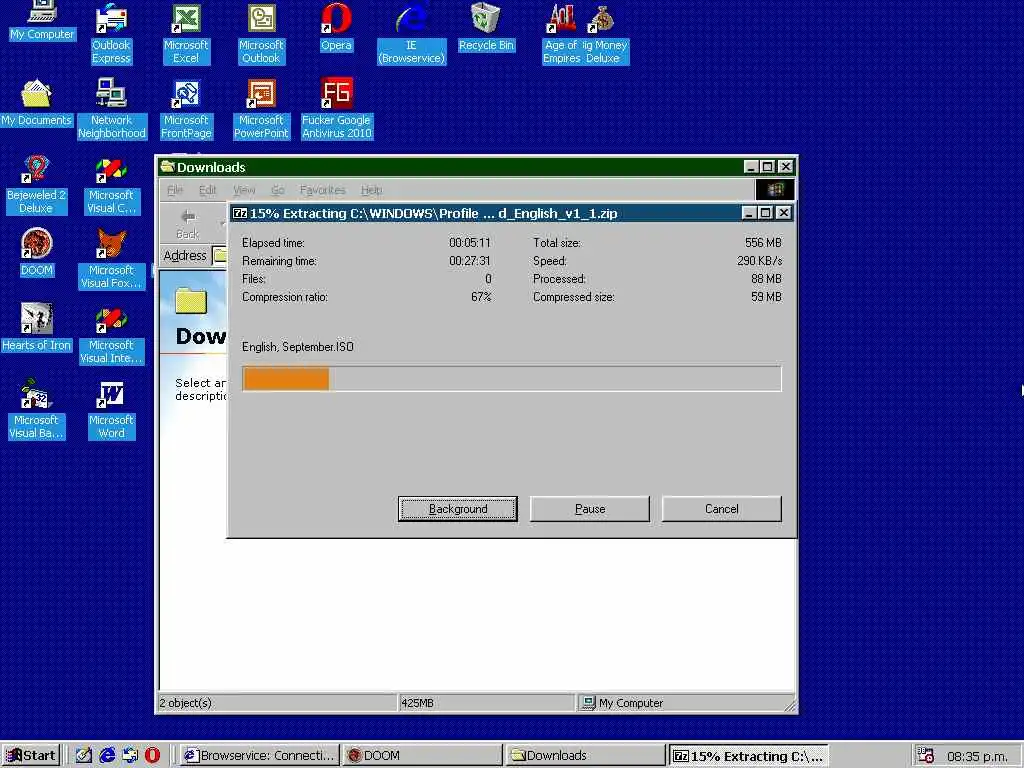The image size is (1024, 768).
Task: Click the Processed value 88 MB
Action: coord(766,279)
